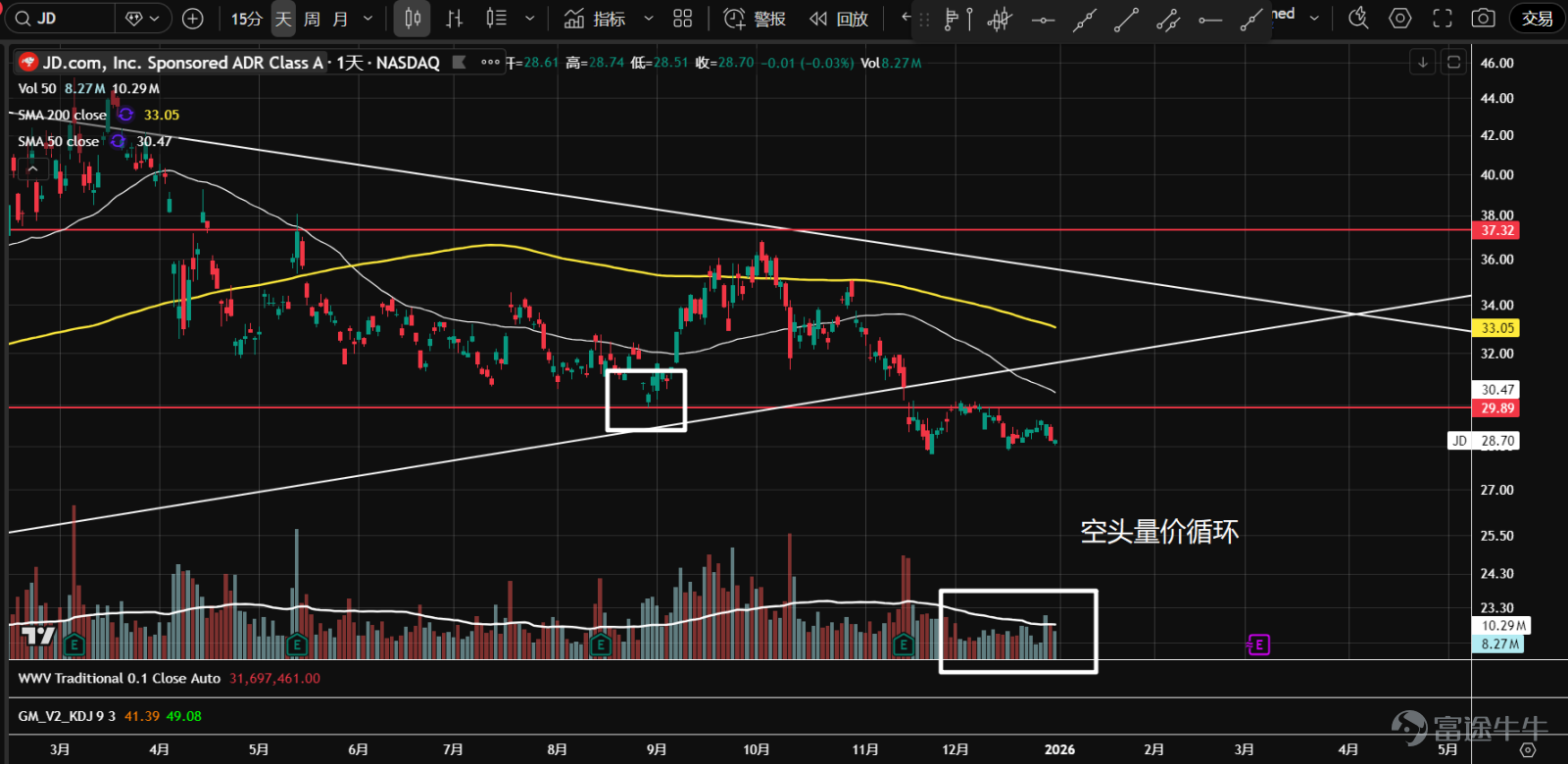Open the May earnings E marker

pyautogui.click(x=296, y=645)
